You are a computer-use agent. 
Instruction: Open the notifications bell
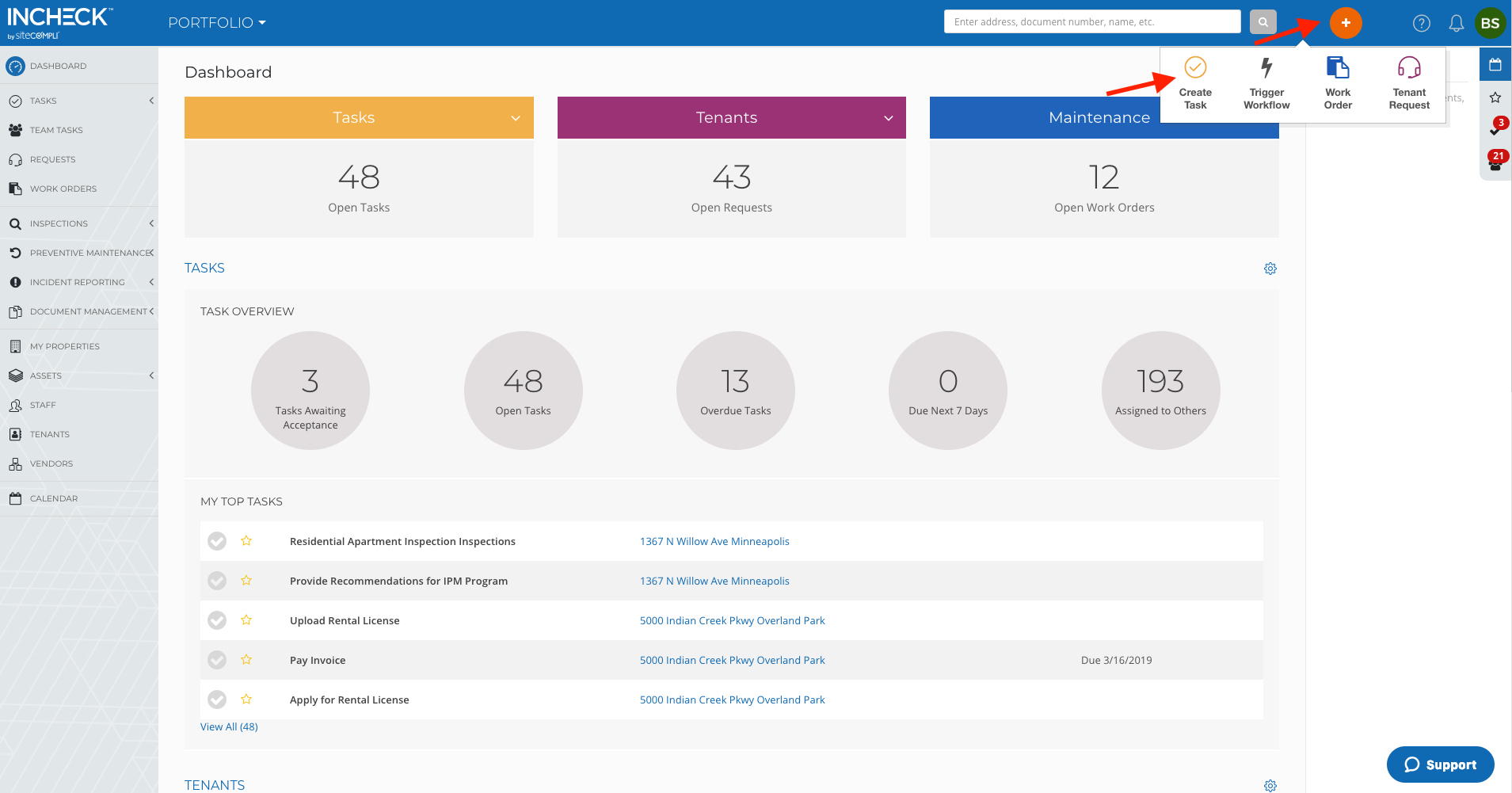1456,24
